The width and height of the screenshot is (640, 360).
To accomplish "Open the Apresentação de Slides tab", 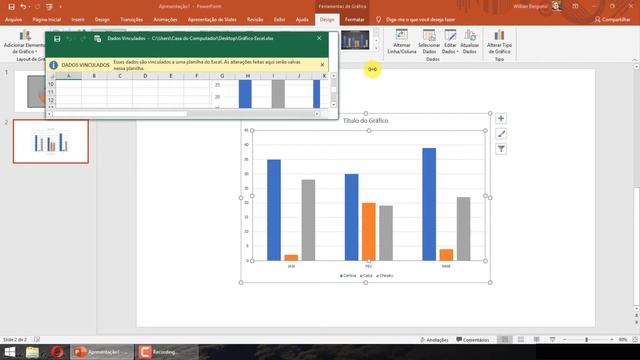I will coord(212,20).
